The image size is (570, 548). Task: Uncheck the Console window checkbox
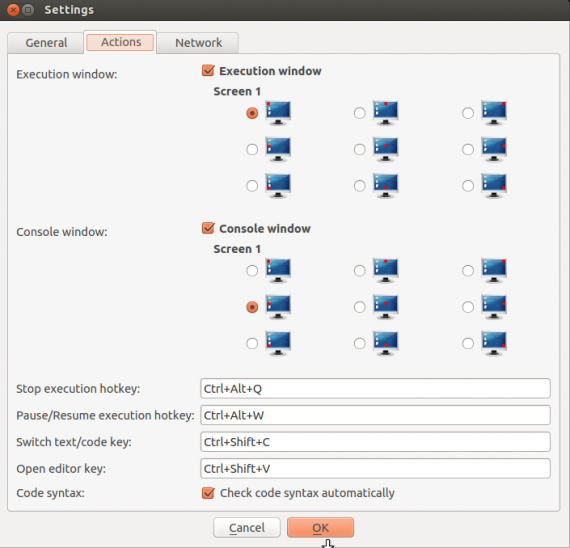tap(208, 228)
